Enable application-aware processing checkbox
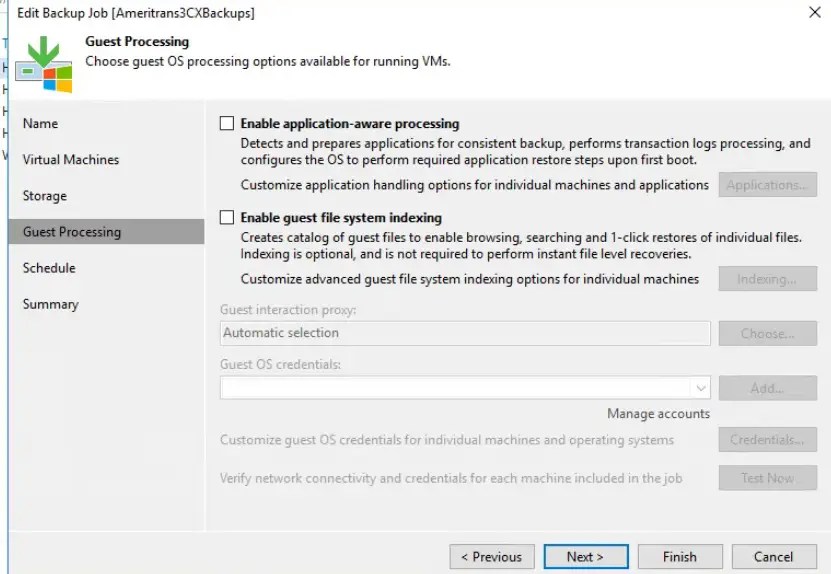The width and height of the screenshot is (831, 574). 227,123
